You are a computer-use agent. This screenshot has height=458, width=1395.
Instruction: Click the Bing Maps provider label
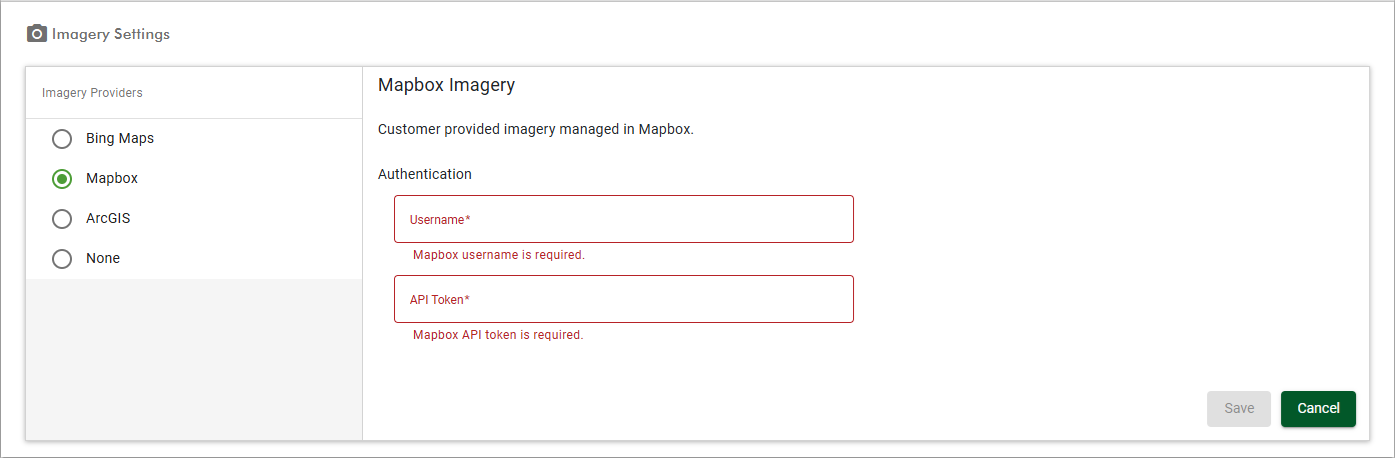pyautogui.click(x=120, y=138)
